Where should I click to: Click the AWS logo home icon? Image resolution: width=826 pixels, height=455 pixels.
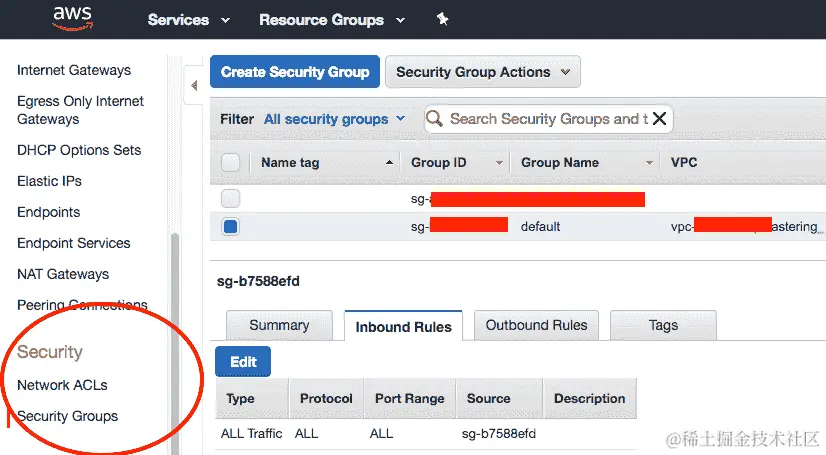[x=73, y=18]
